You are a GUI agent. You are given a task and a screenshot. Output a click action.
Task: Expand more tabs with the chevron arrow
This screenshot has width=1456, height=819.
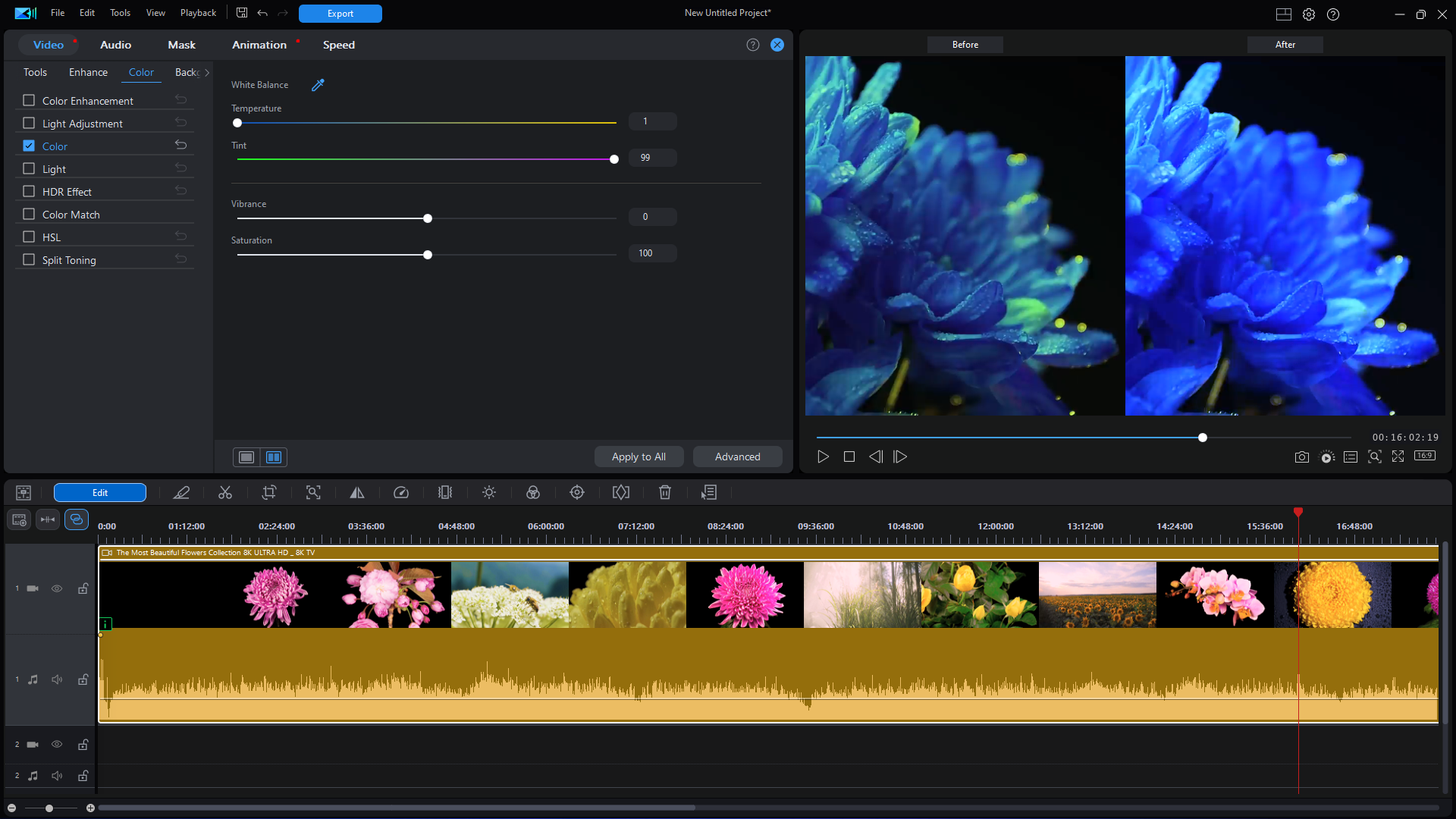(207, 73)
